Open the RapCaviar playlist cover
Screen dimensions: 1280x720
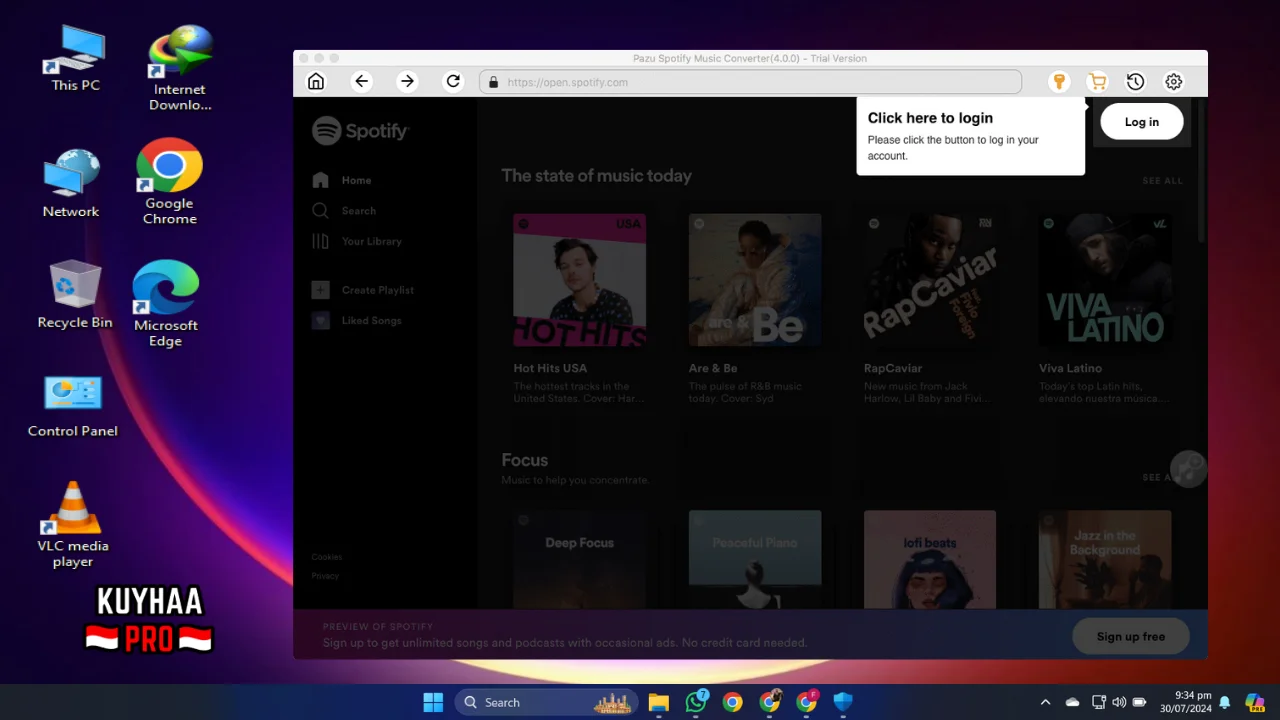tap(930, 280)
